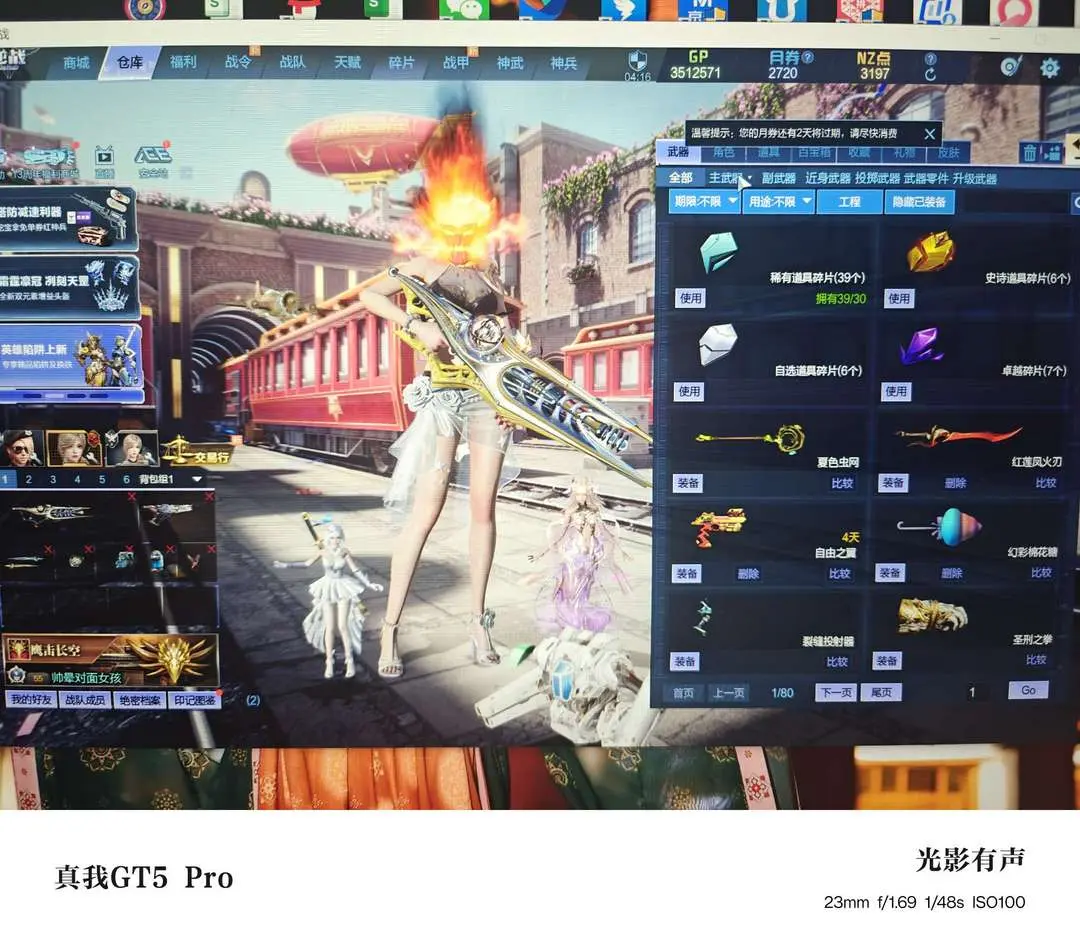The width and height of the screenshot is (1080, 945).
Task: Select the sunglasses character avatar
Action: click(21, 448)
